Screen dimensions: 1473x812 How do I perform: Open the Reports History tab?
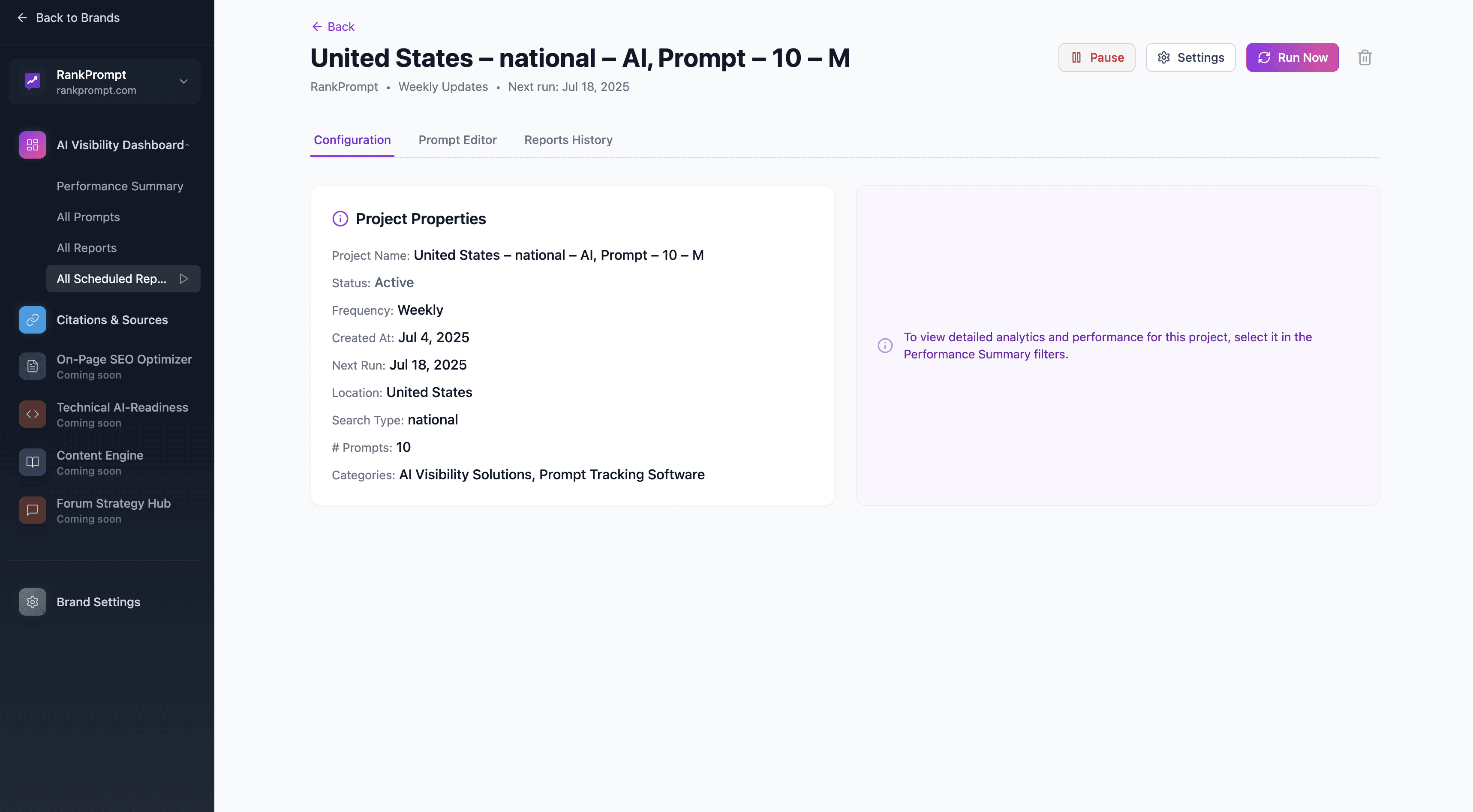pos(568,140)
